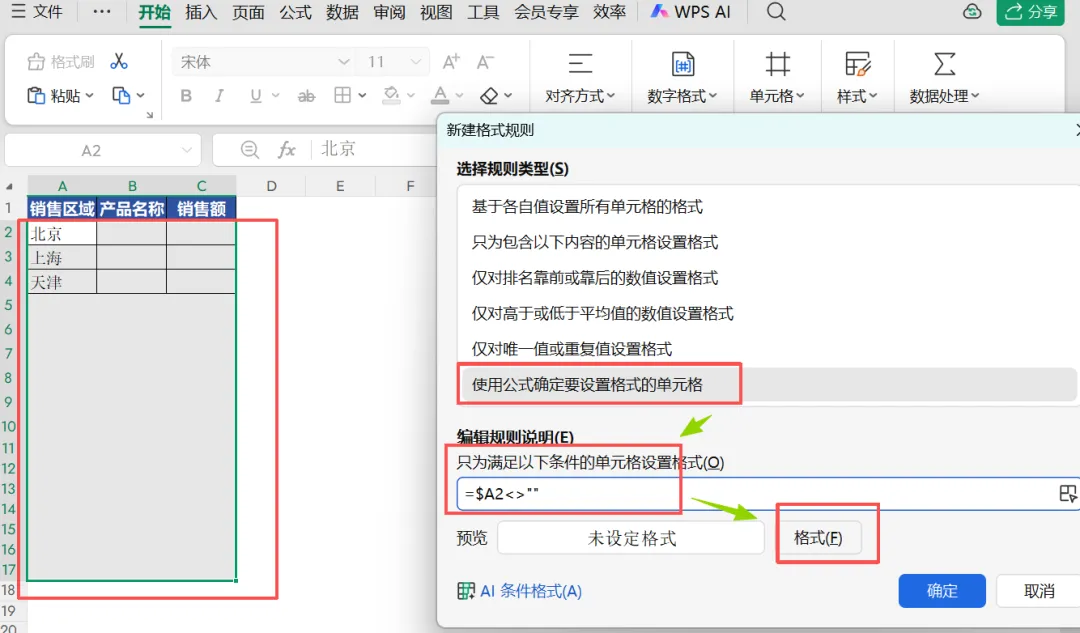Screen dimensions: 1080x633
Task: Click the select-all corner triangle
Action: coord(10,187)
